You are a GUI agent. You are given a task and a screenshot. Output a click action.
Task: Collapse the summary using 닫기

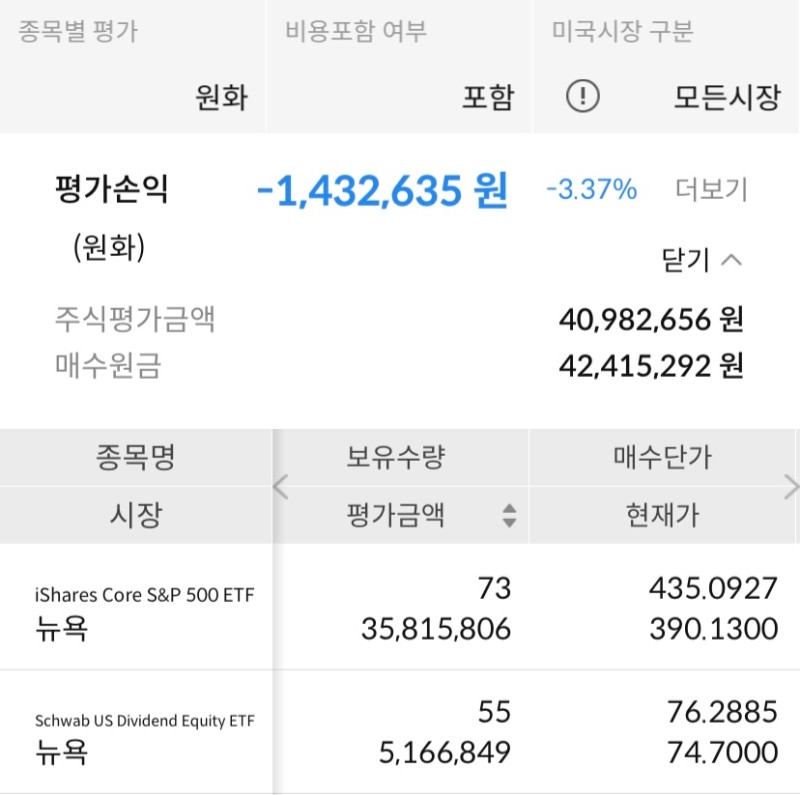pos(701,260)
